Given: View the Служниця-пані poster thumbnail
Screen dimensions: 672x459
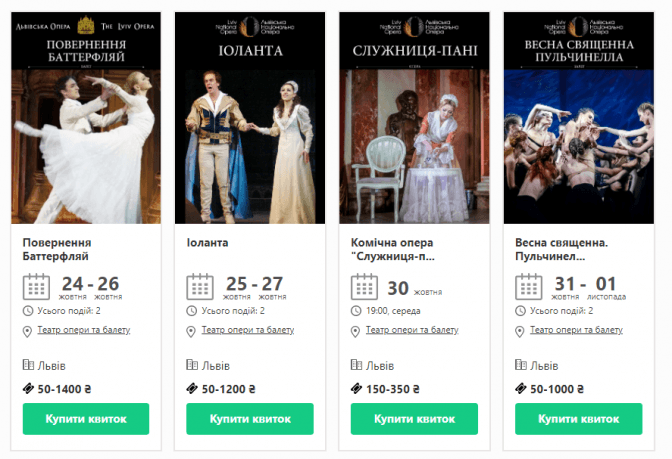Looking at the screenshot, I should pos(414,118).
